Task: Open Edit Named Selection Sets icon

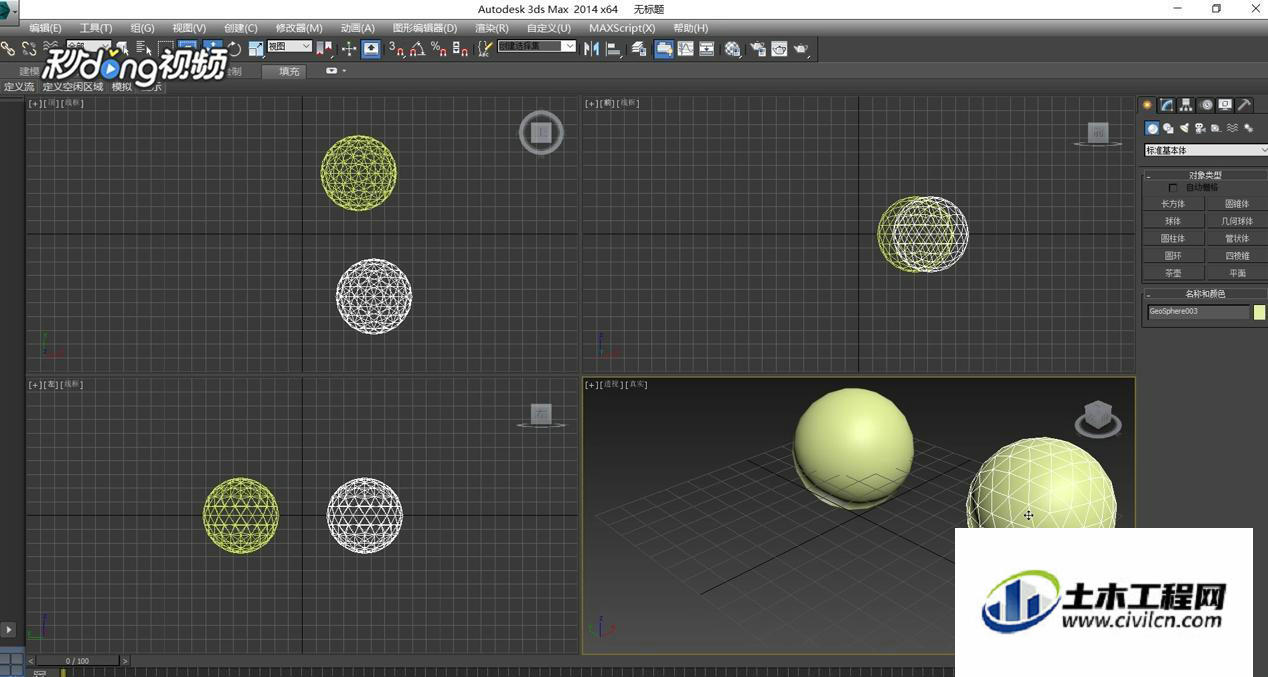Action: [485, 48]
